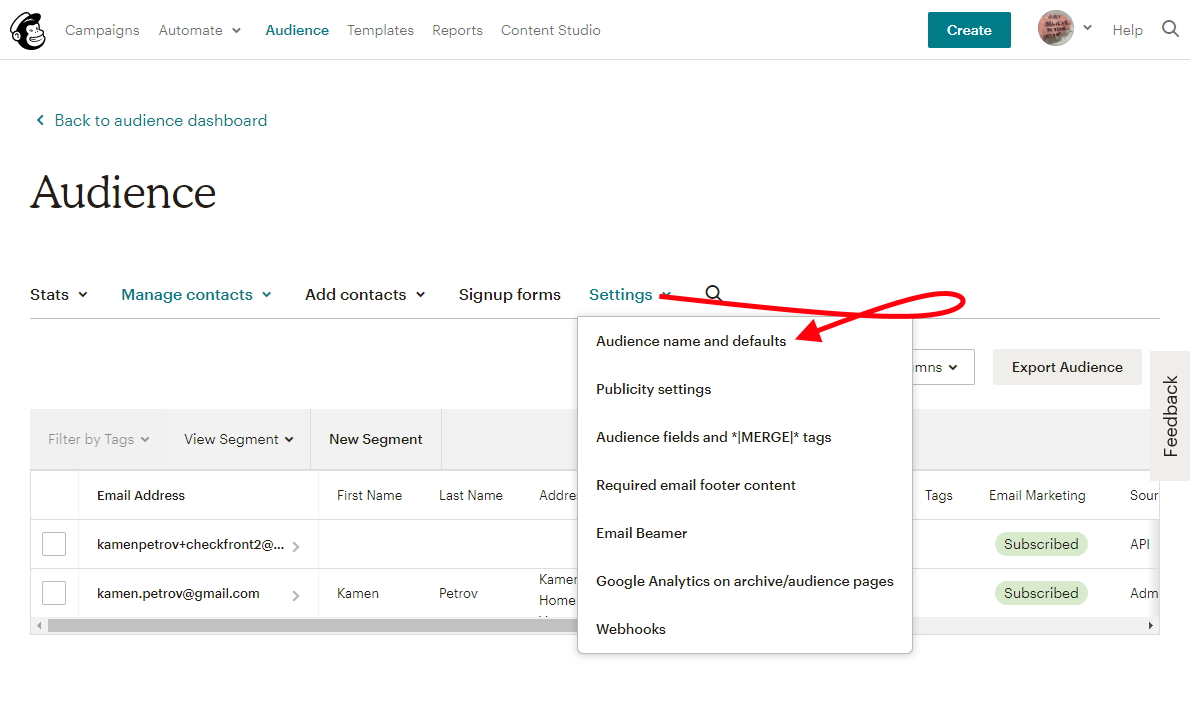
Task: Click the horizontal scrollbar thumb
Action: point(313,626)
